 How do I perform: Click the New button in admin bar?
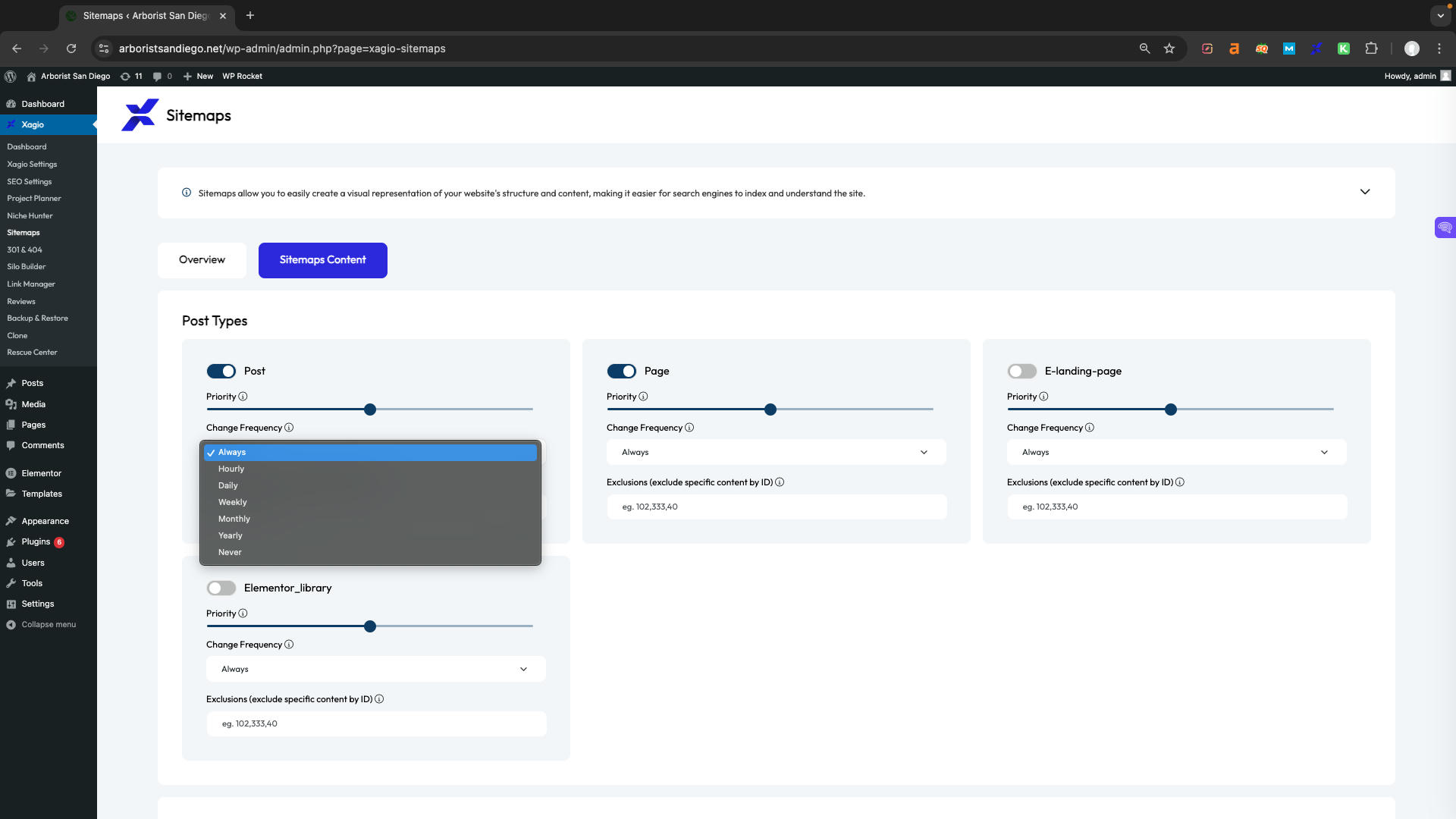pyautogui.click(x=199, y=76)
